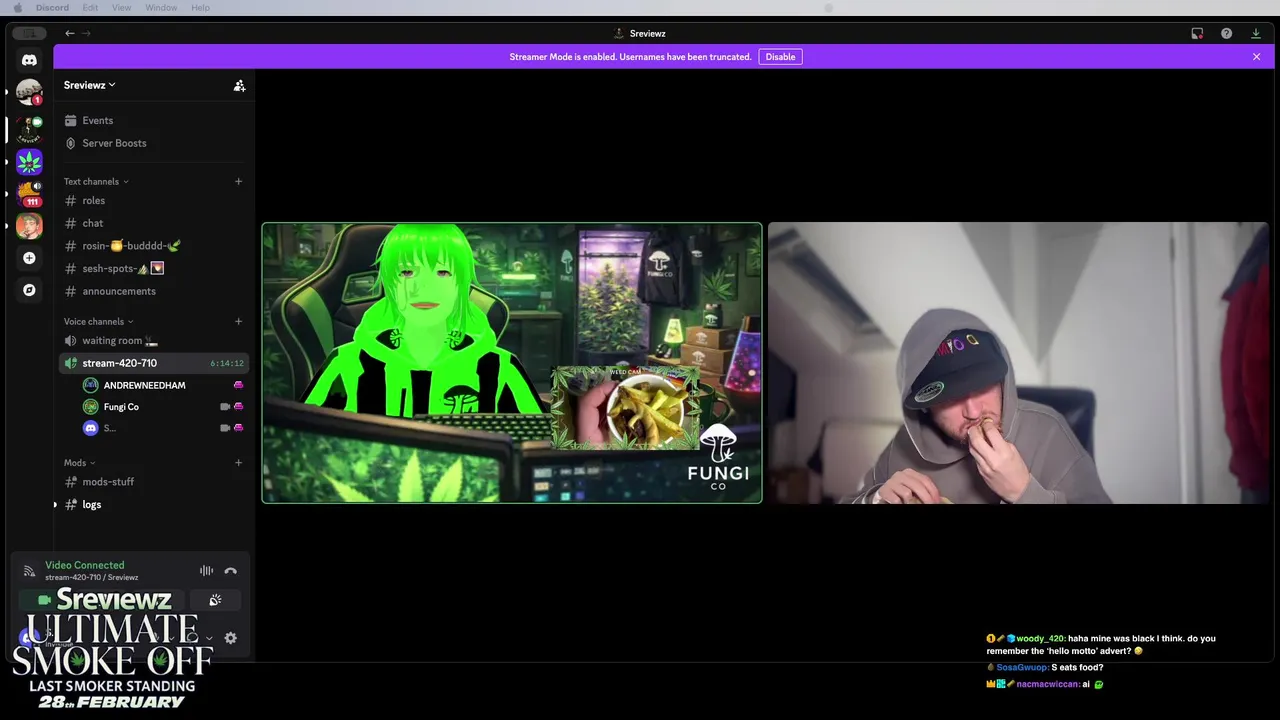This screenshot has height=720, width=1280.
Task: Open the Discord menu bar item
Action: [x=52, y=8]
